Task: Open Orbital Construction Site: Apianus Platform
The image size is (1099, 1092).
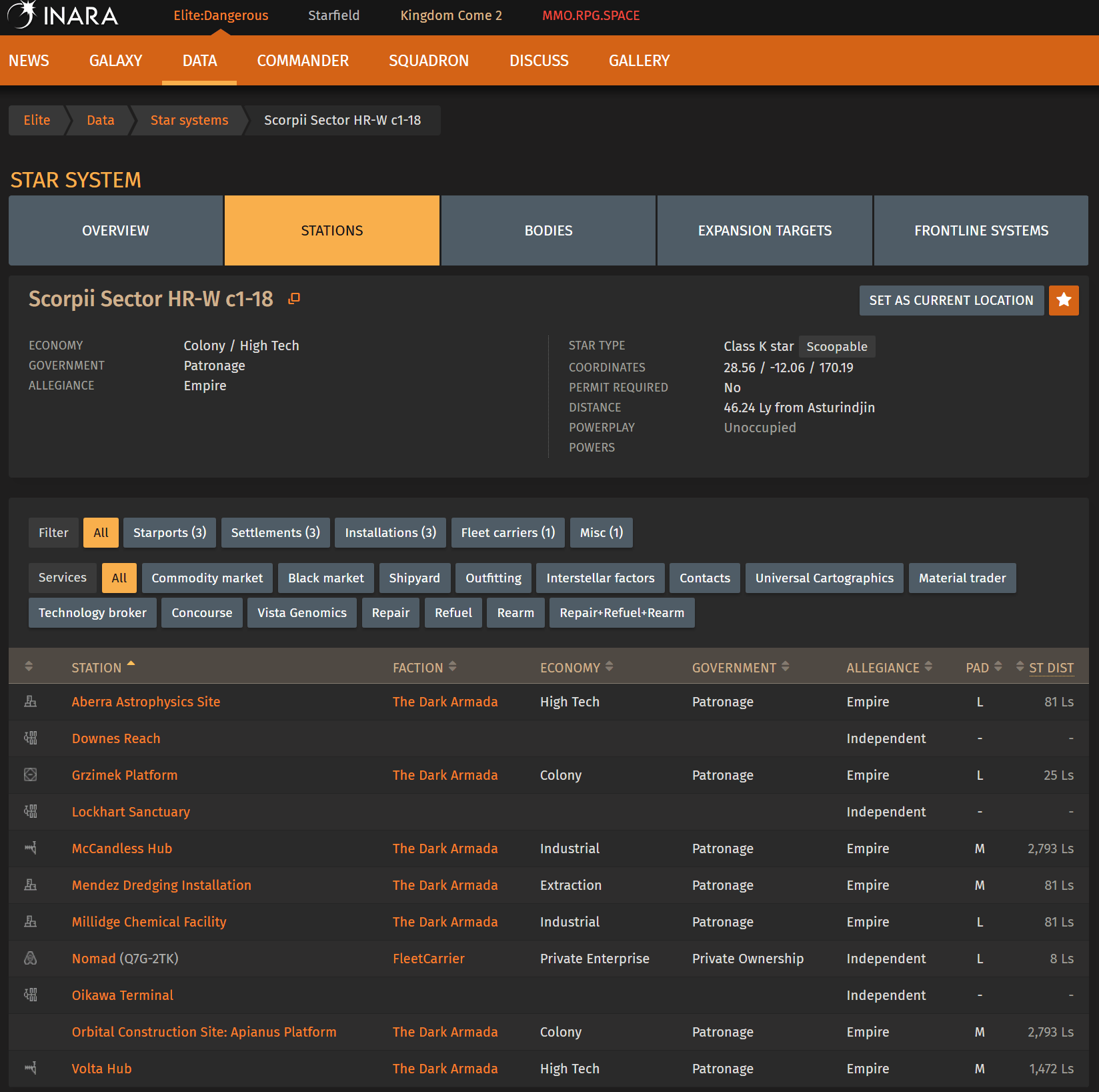Action: (204, 1032)
